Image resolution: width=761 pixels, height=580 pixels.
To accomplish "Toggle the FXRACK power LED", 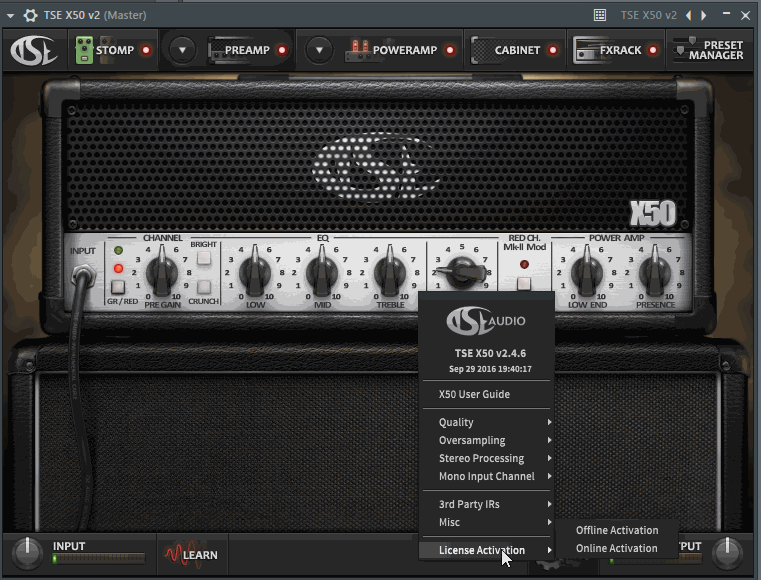I will point(653,50).
